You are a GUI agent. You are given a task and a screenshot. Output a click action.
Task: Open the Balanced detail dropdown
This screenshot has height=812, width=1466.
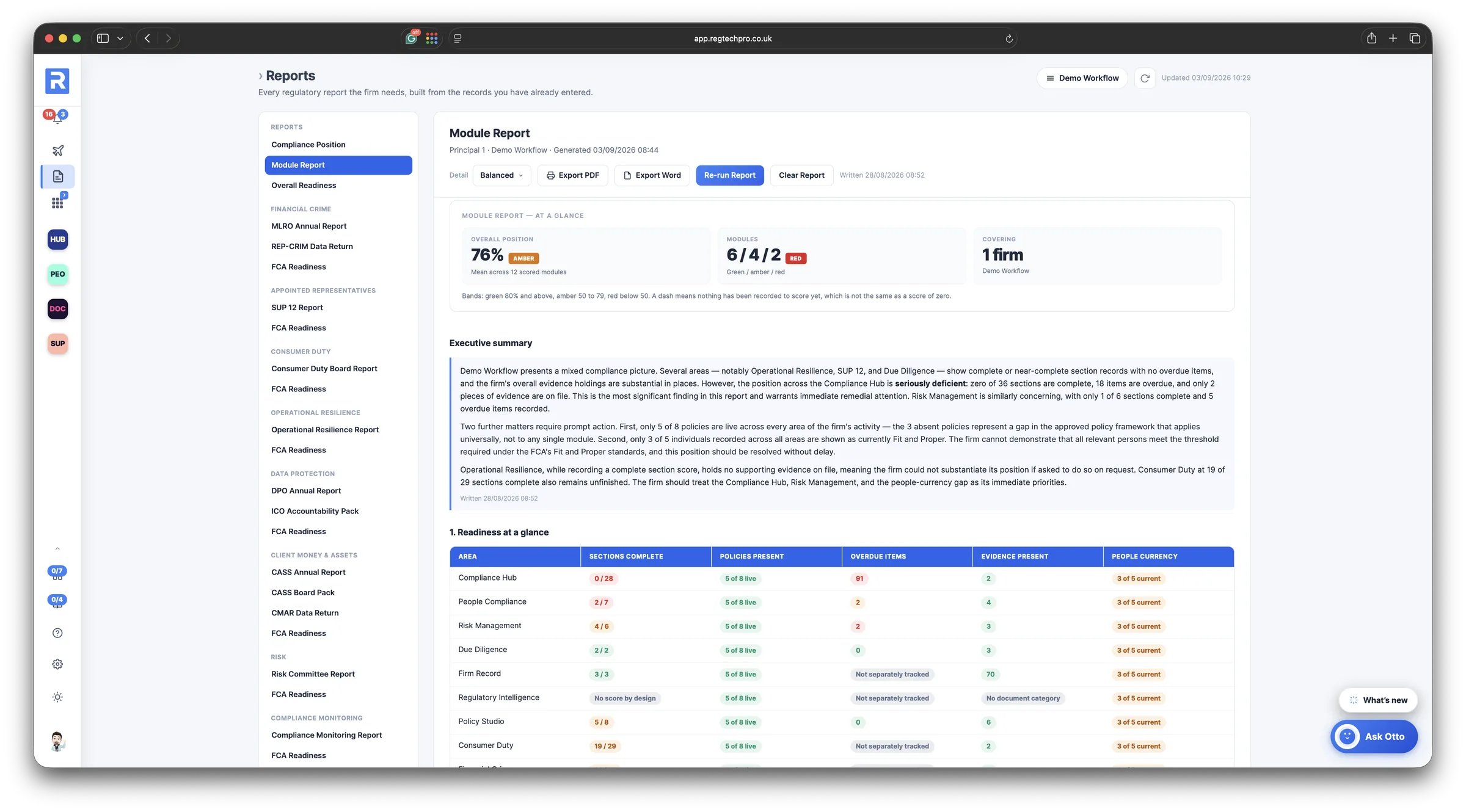[501, 175]
